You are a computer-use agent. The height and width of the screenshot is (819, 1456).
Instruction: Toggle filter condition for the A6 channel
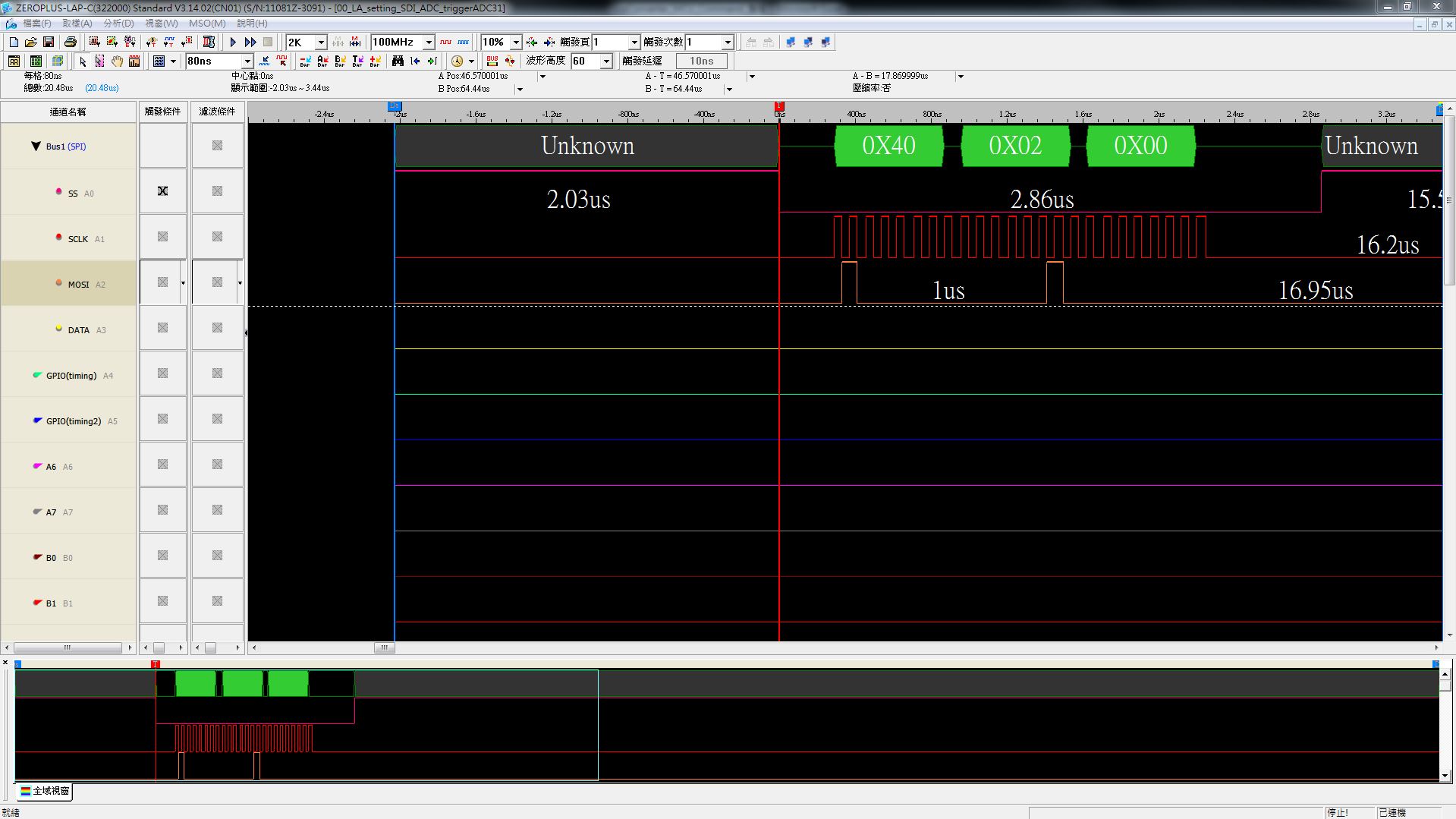point(217,465)
